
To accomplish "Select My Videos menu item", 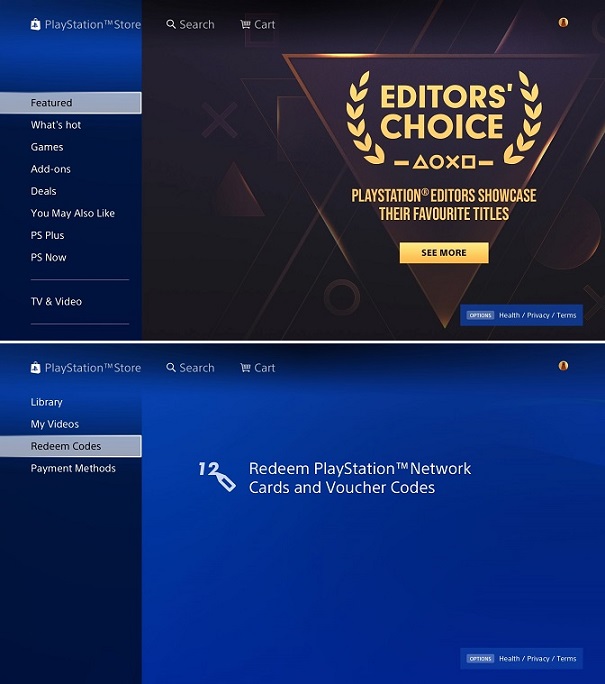I will tap(55, 424).
